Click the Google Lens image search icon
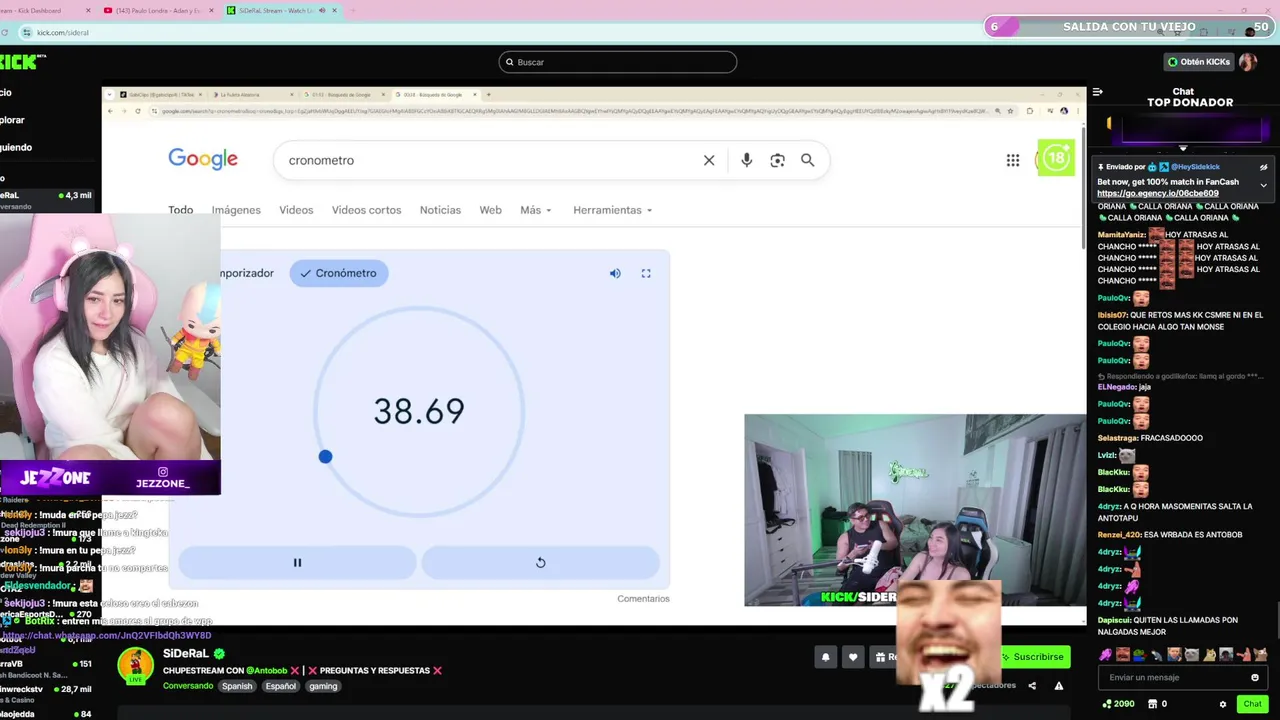The height and width of the screenshot is (720, 1280). 777,160
